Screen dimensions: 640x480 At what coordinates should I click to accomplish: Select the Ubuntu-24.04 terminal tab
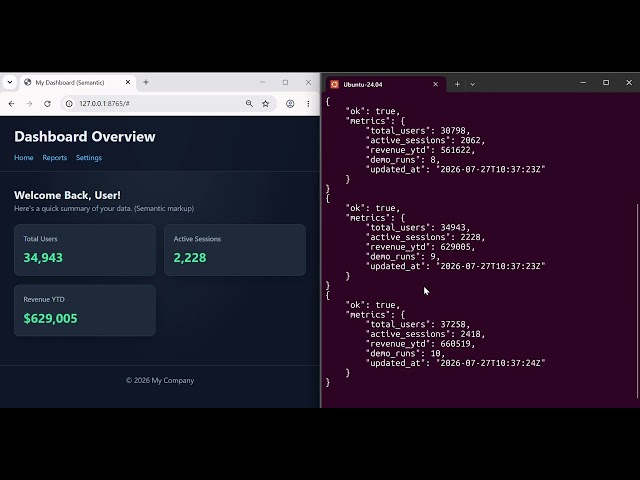(x=386, y=84)
